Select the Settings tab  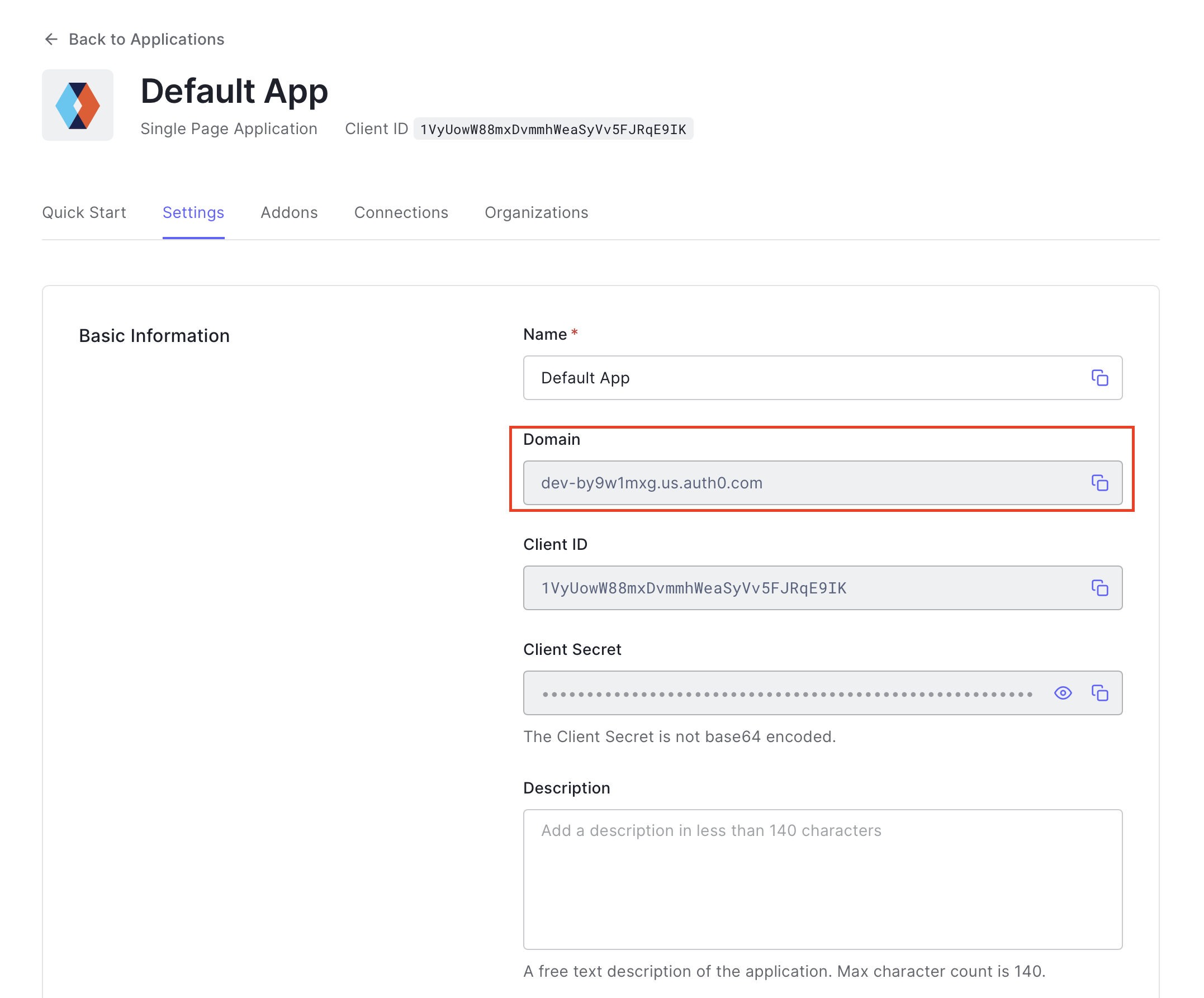tap(193, 212)
